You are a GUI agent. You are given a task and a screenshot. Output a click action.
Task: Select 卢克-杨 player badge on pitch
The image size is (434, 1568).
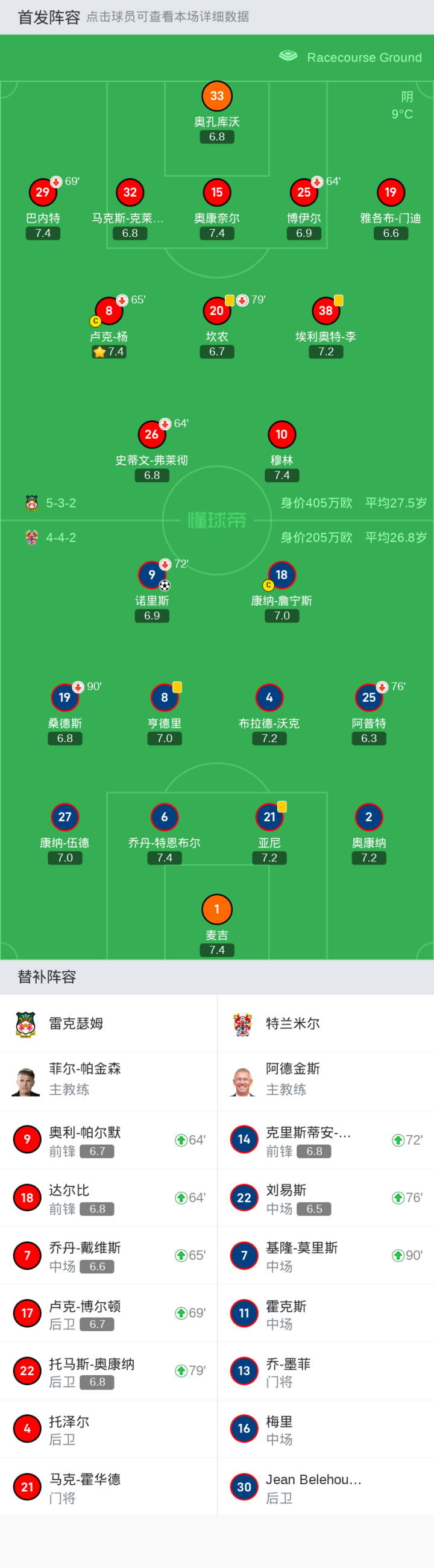coord(109,311)
